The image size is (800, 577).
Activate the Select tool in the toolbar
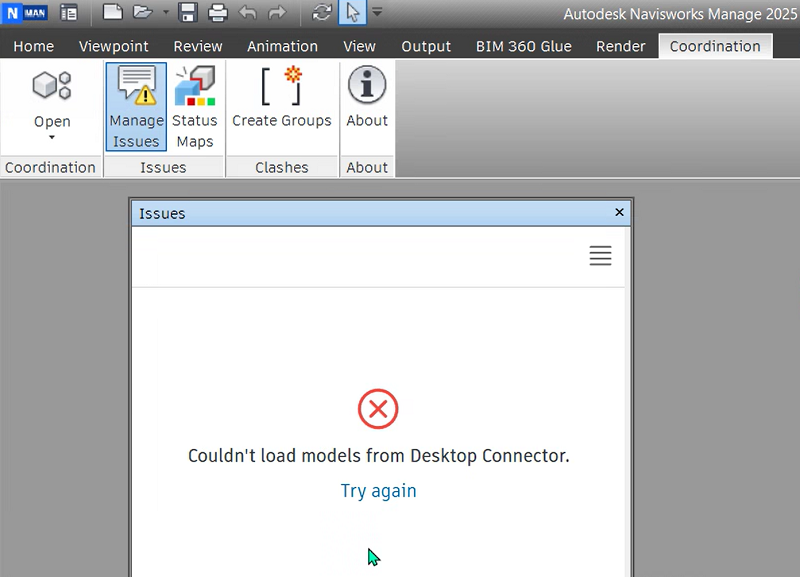pos(354,13)
